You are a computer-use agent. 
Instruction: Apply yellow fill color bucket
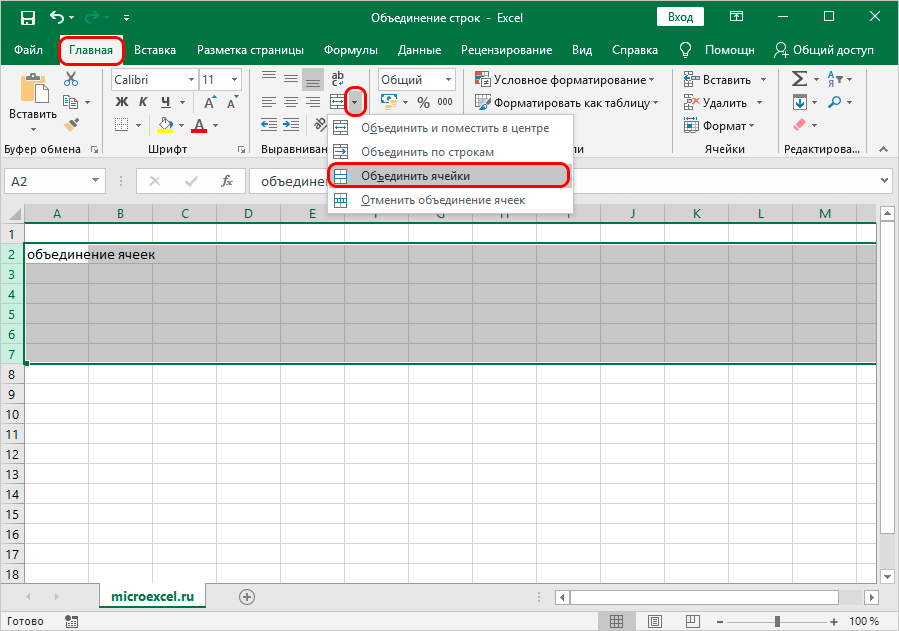pos(165,125)
